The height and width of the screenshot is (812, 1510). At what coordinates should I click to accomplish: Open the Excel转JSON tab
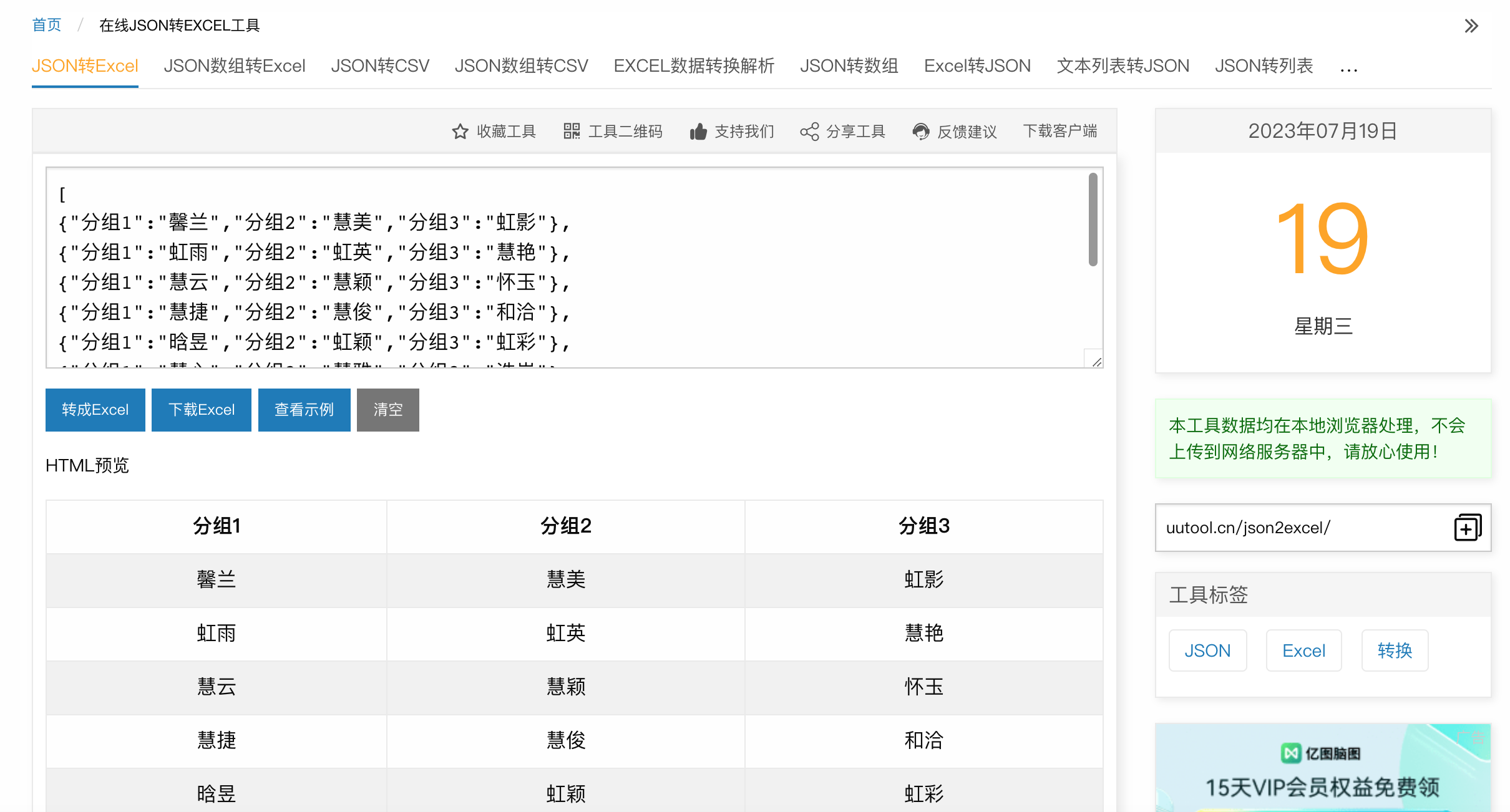[x=977, y=66]
